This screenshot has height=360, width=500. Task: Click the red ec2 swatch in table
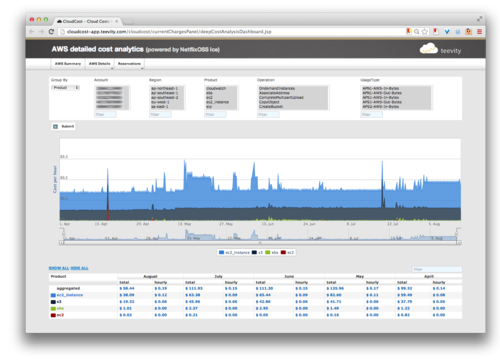53,315
